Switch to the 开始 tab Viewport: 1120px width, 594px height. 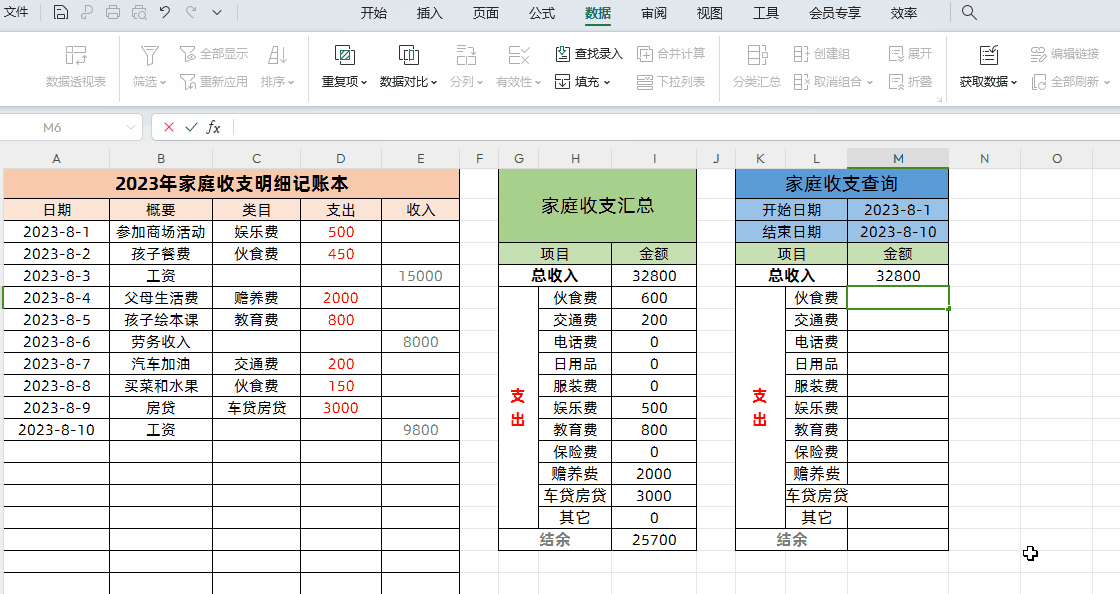tap(374, 13)
